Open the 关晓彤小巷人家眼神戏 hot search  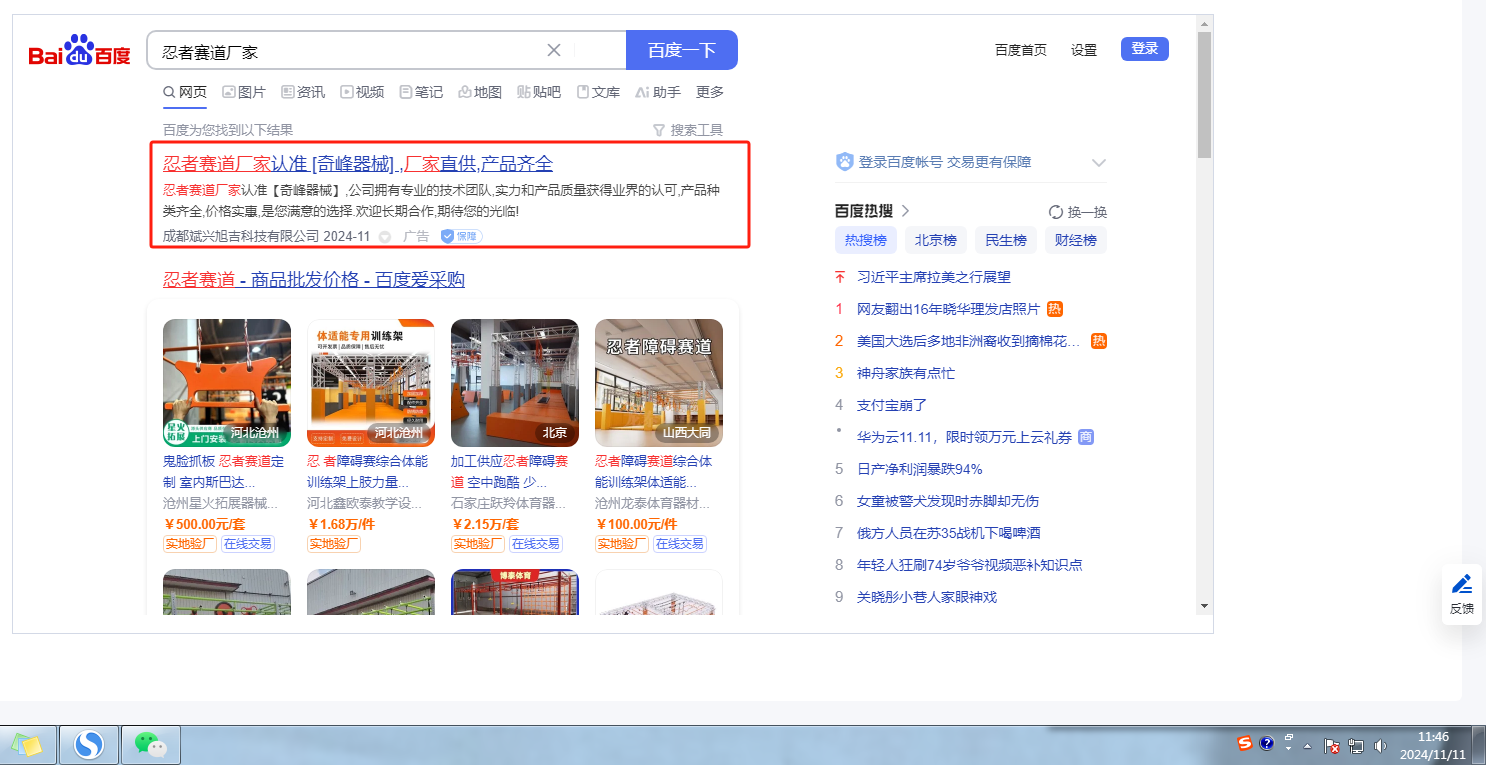pyautogui.click(x=927, y=597)
